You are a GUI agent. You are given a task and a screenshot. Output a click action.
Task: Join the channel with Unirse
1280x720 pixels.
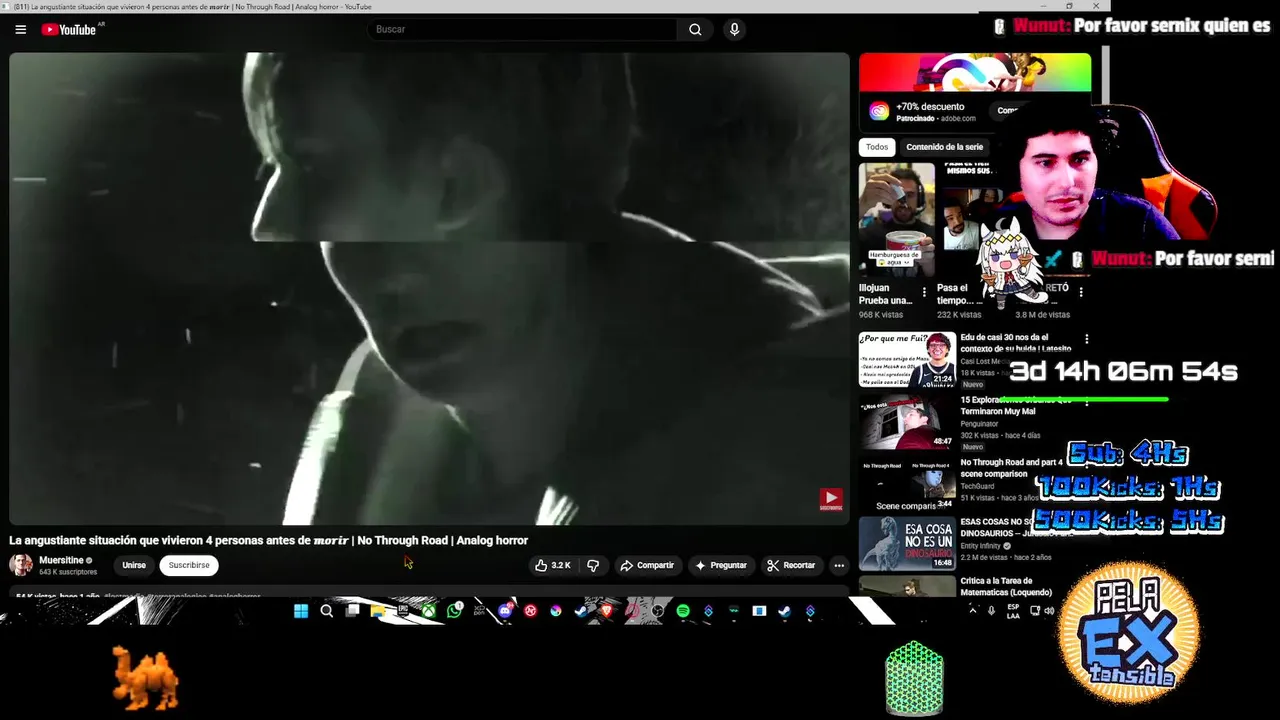134,565
